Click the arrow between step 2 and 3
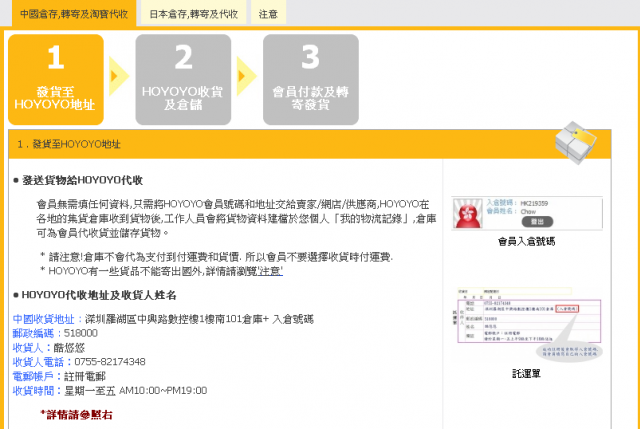Viewport: 640px width, 429px height. 246,76
